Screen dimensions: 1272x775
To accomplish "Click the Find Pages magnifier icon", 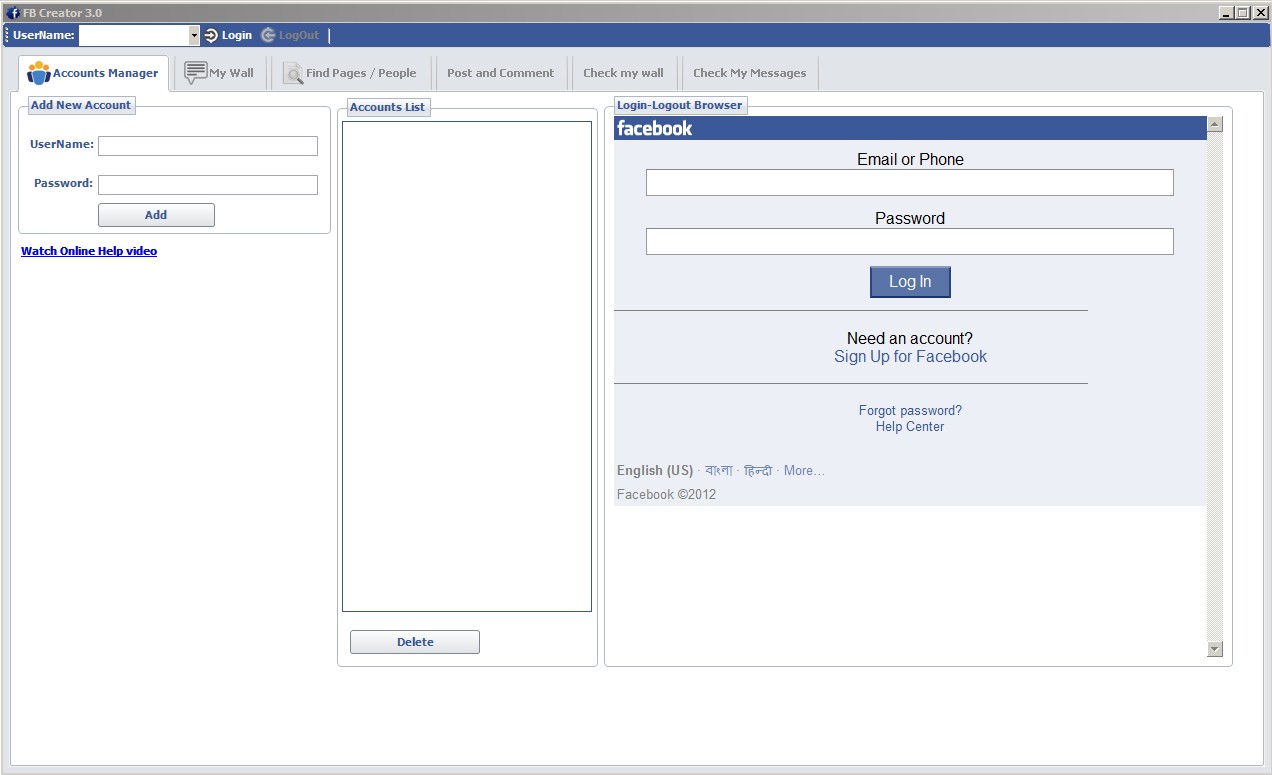I will 293,73.
